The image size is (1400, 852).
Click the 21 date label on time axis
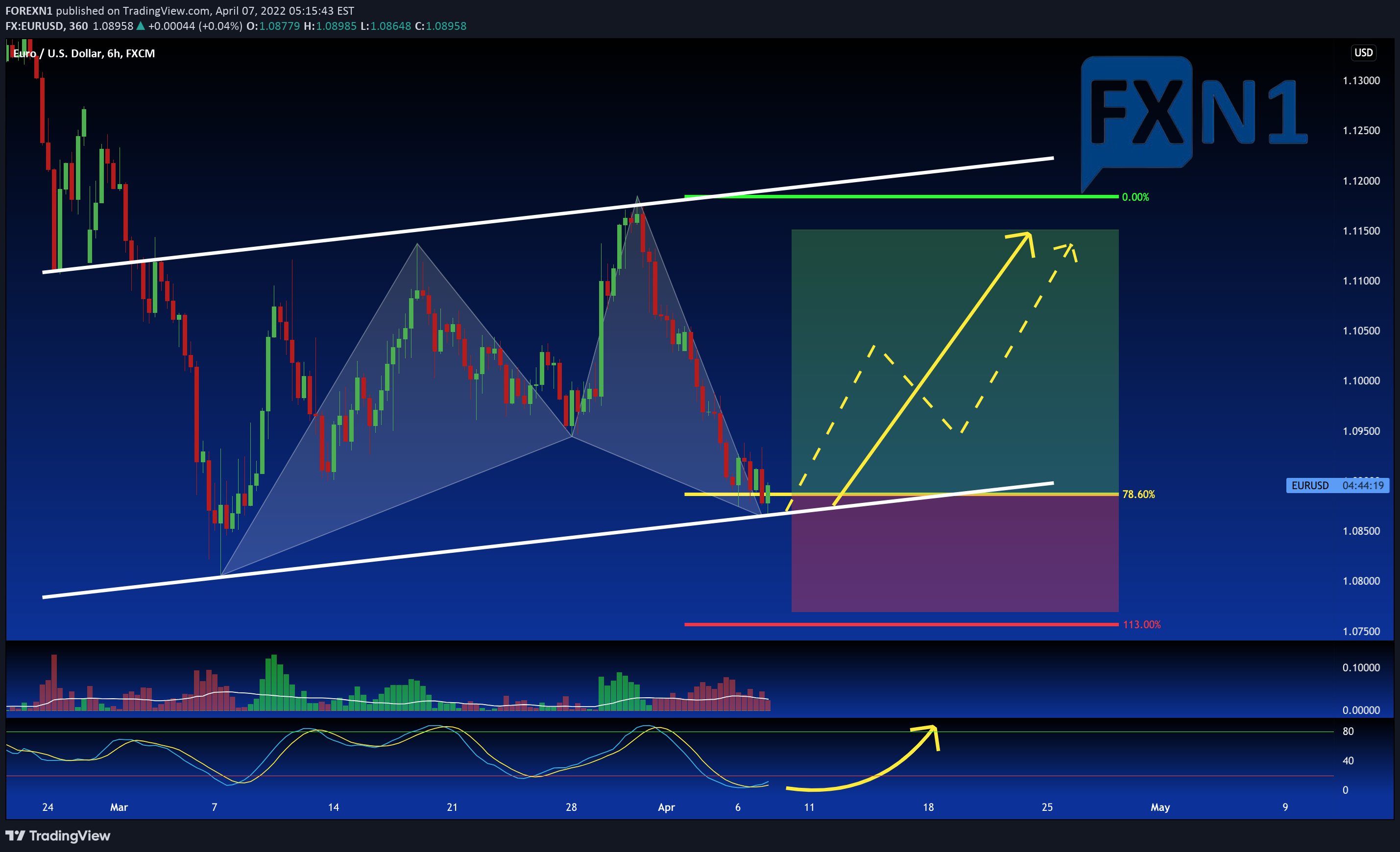click(452, 807)
